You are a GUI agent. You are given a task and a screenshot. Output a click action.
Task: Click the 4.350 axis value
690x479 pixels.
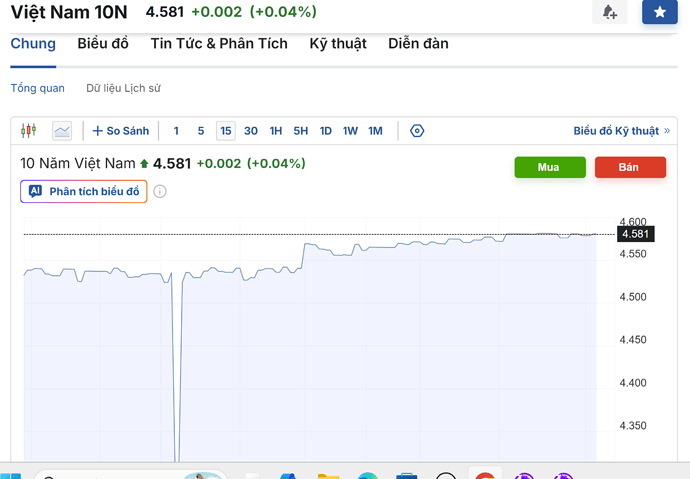click(633, 425)
